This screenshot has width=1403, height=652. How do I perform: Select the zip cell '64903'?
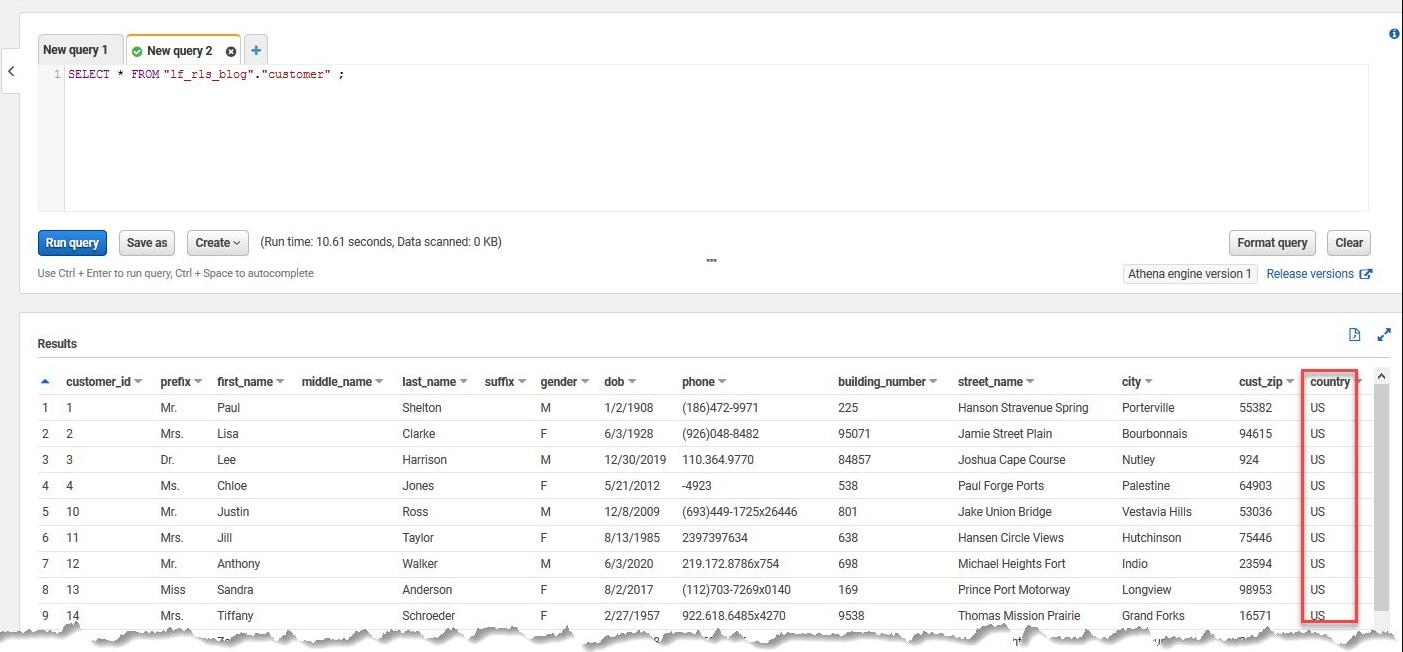[1255, 486]
